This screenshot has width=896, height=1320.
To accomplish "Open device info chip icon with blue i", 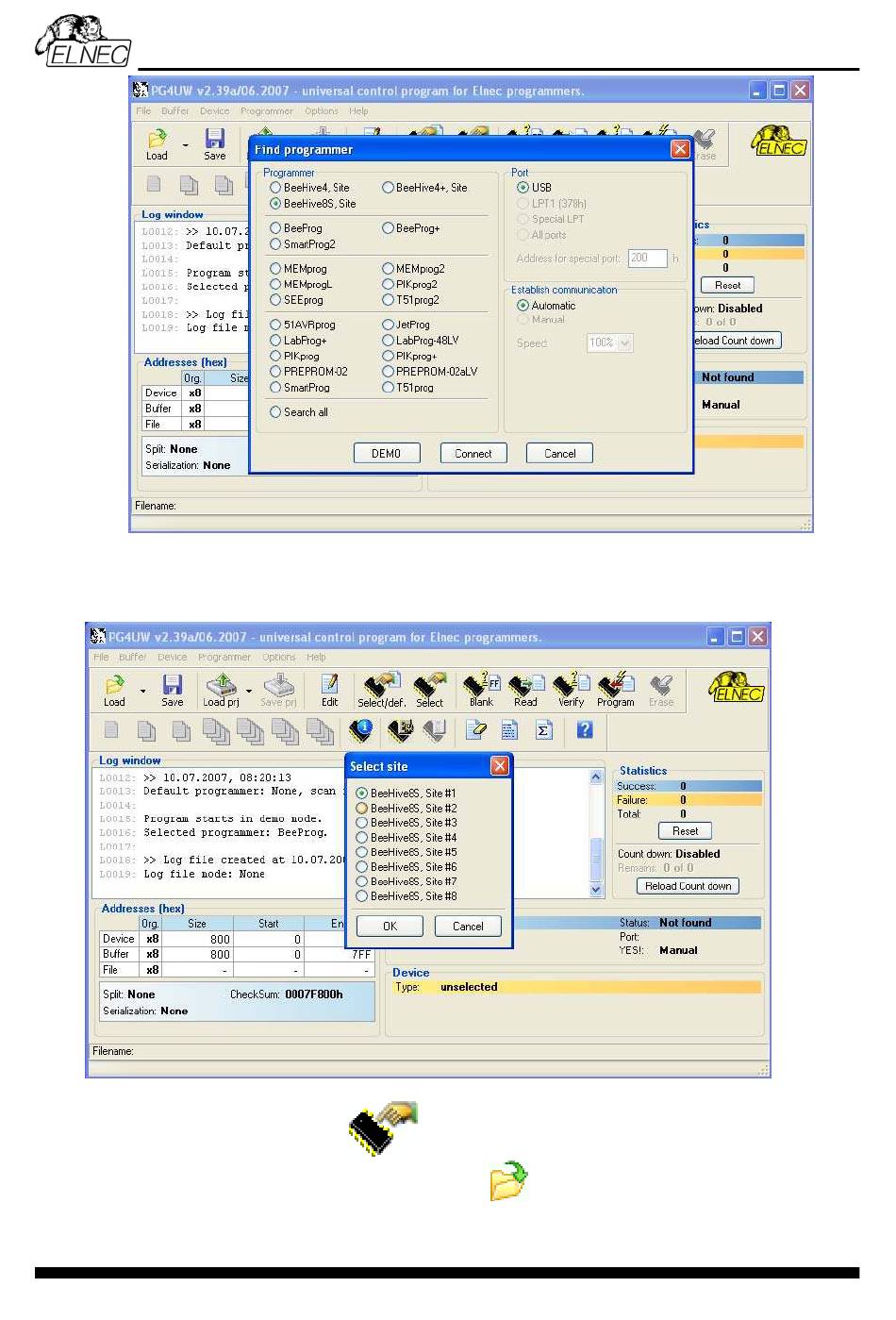I will point(360,729).
